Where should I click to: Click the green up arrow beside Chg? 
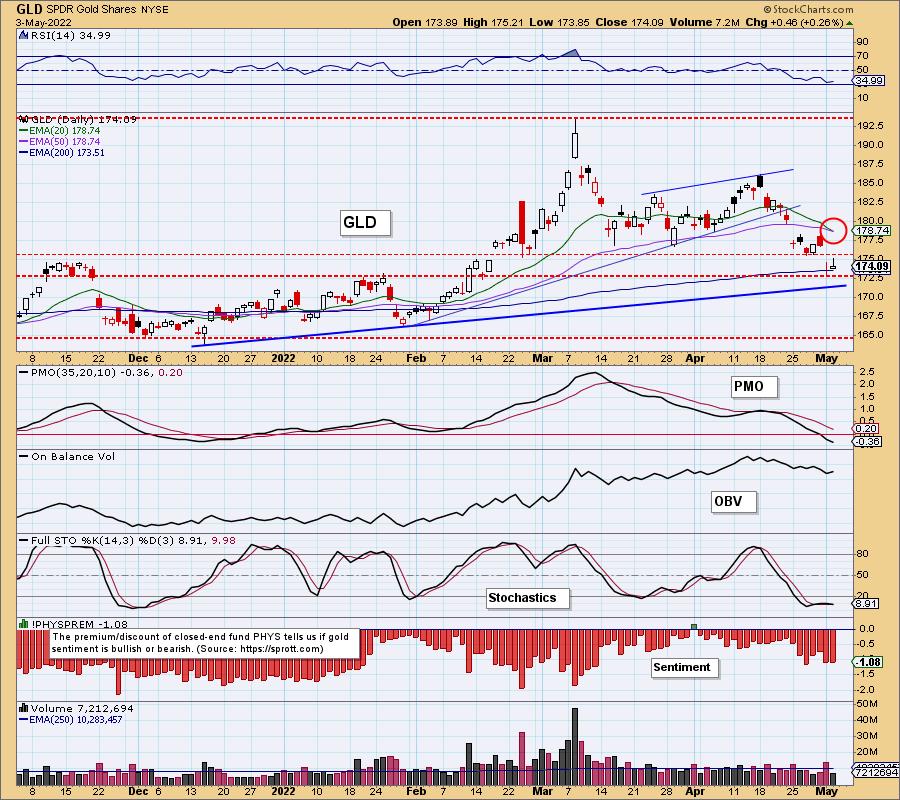(849, 23)
